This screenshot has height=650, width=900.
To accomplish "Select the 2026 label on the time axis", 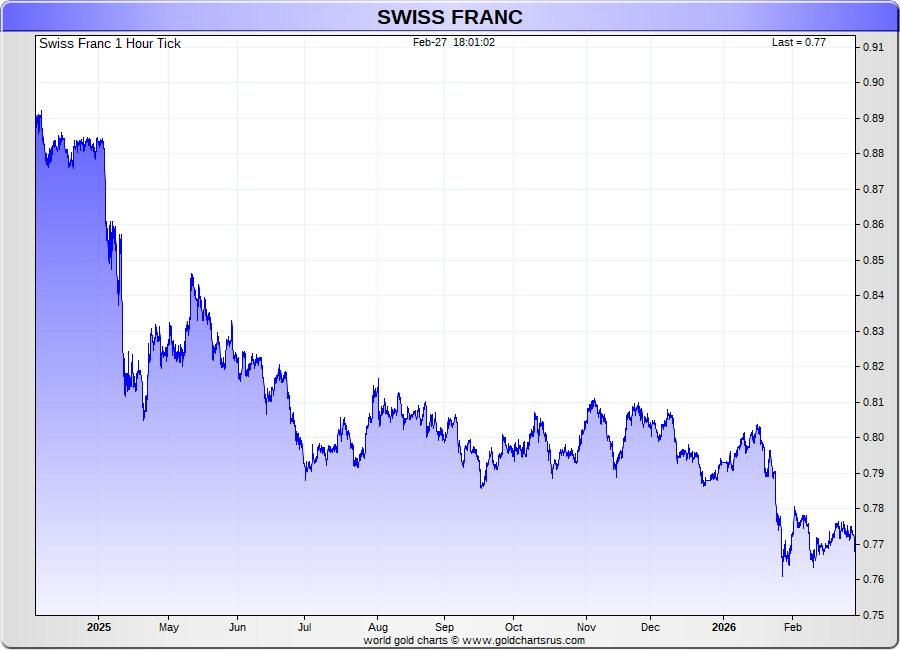I will tap(723, 628).
